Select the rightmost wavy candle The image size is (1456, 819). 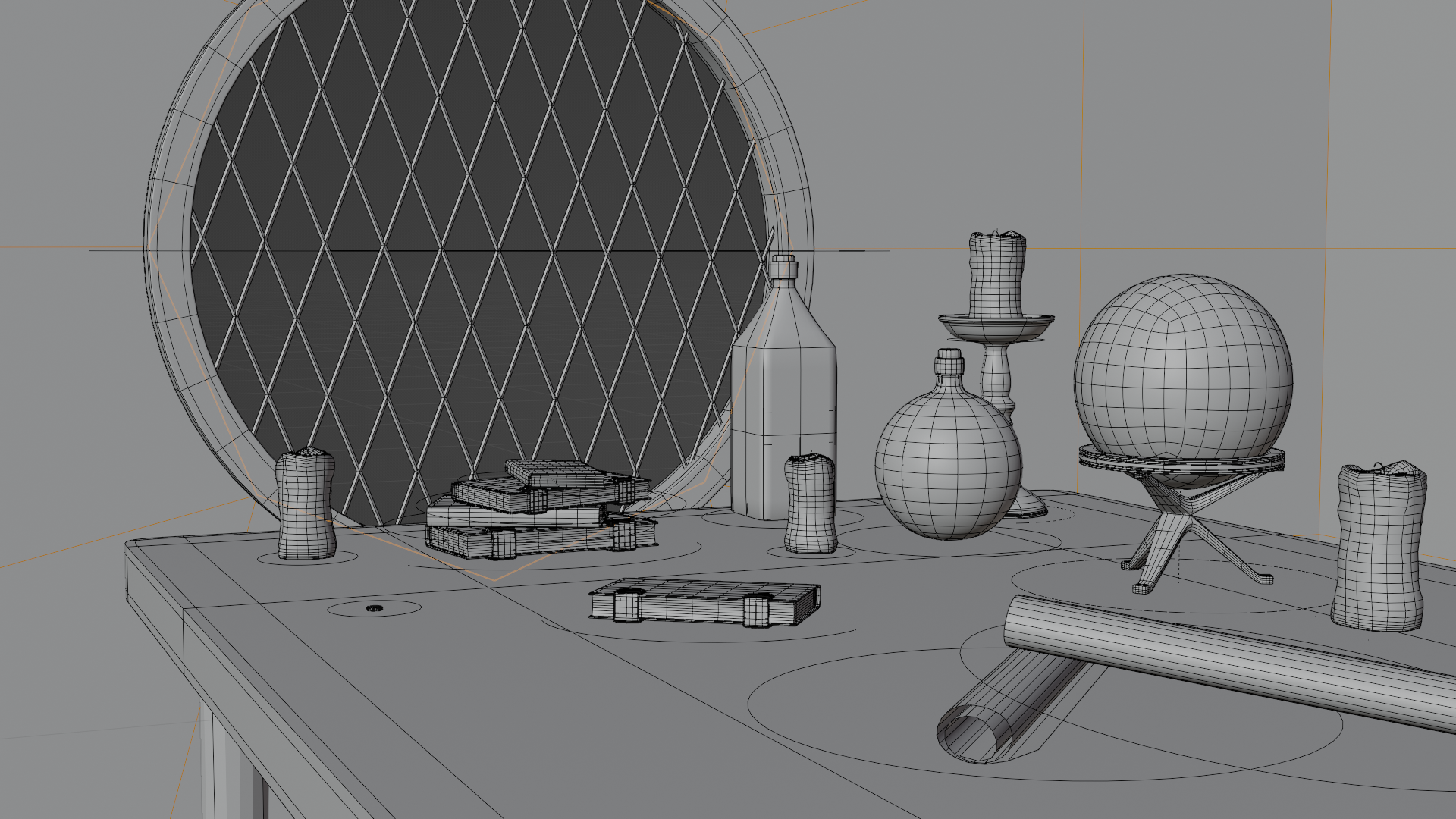click(1378, 546)
